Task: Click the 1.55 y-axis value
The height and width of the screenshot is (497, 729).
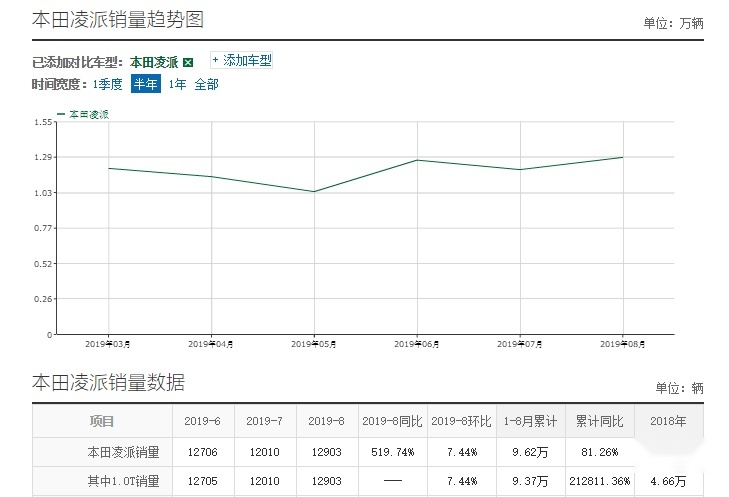Action: pos(43,122)
